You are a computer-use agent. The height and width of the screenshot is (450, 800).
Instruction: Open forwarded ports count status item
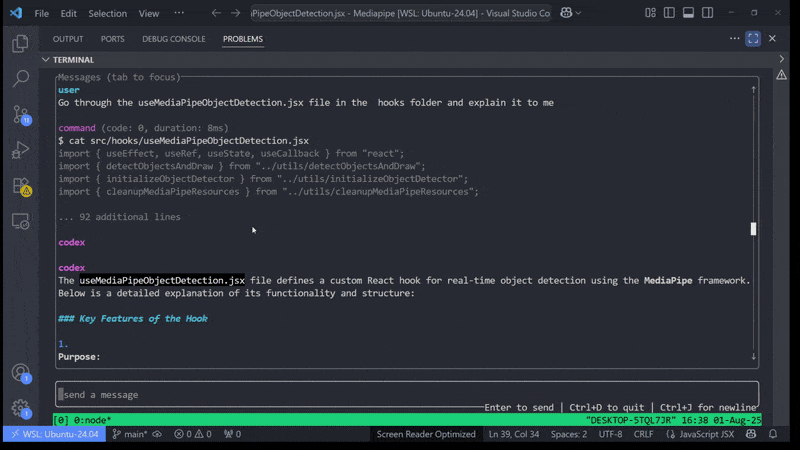point(233,434)
